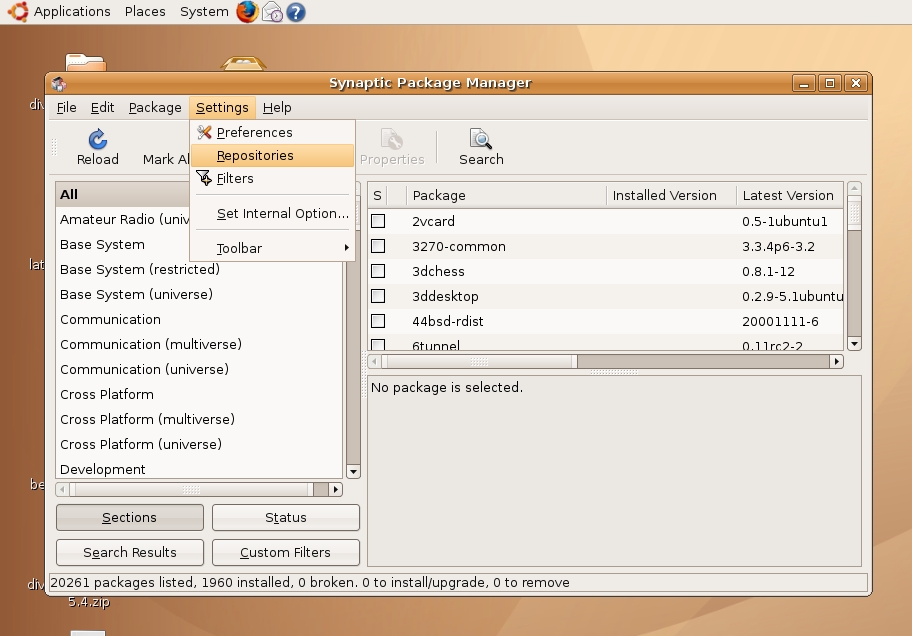Click the package list scroll-down arrow
Screen dimensions: 912x636
[x=854, y=343]
